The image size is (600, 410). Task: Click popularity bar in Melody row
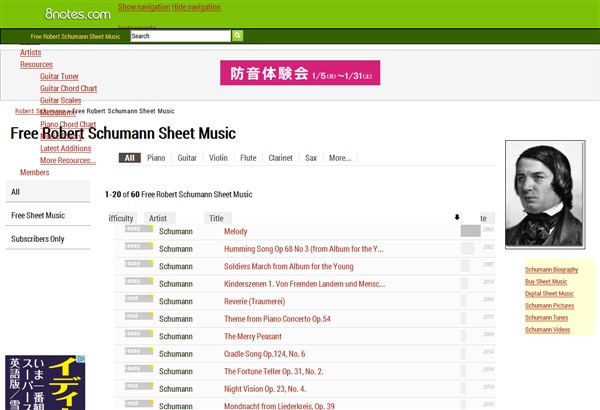tap(470, 231)
